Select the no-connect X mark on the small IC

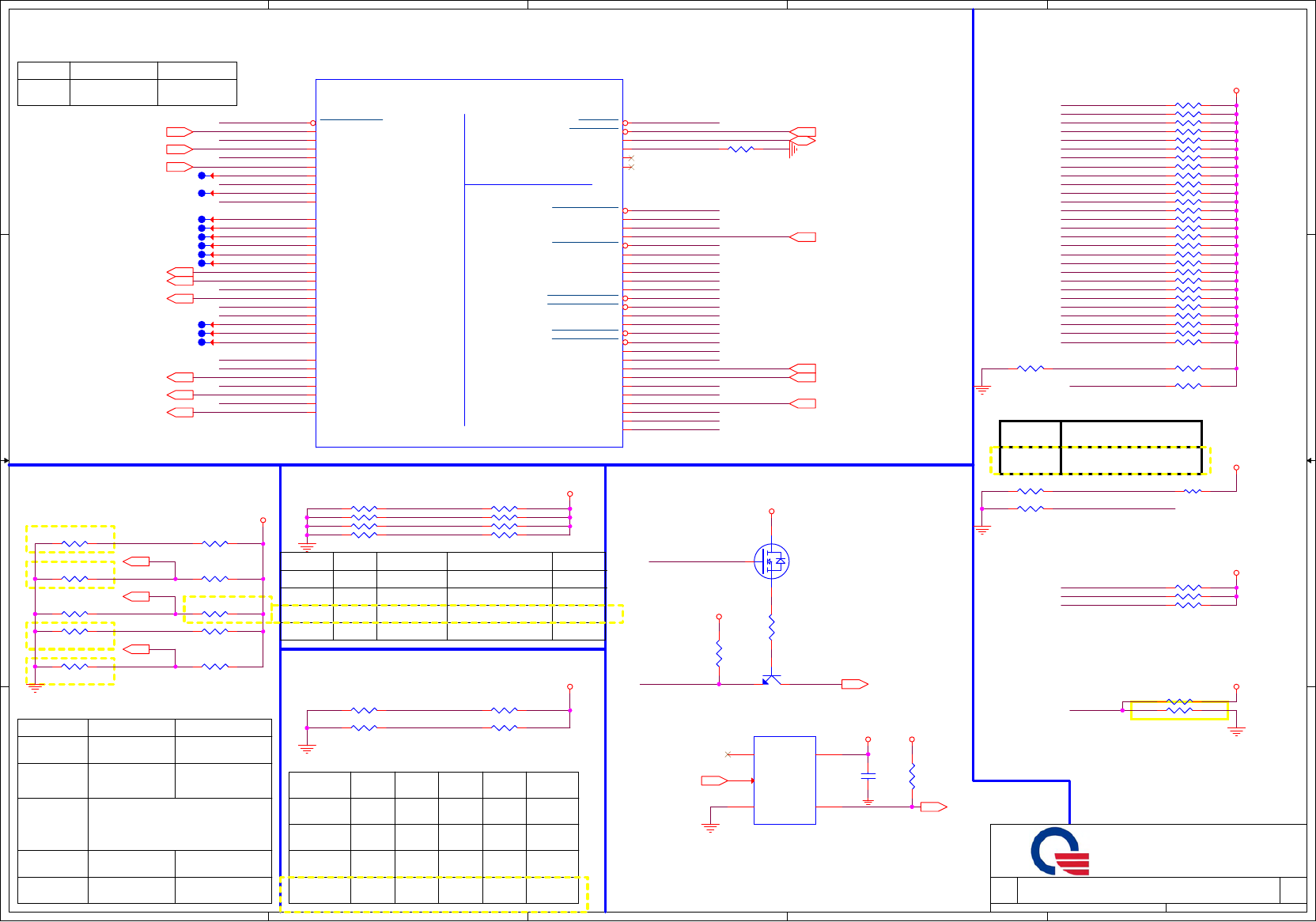[x=728, y=754]
